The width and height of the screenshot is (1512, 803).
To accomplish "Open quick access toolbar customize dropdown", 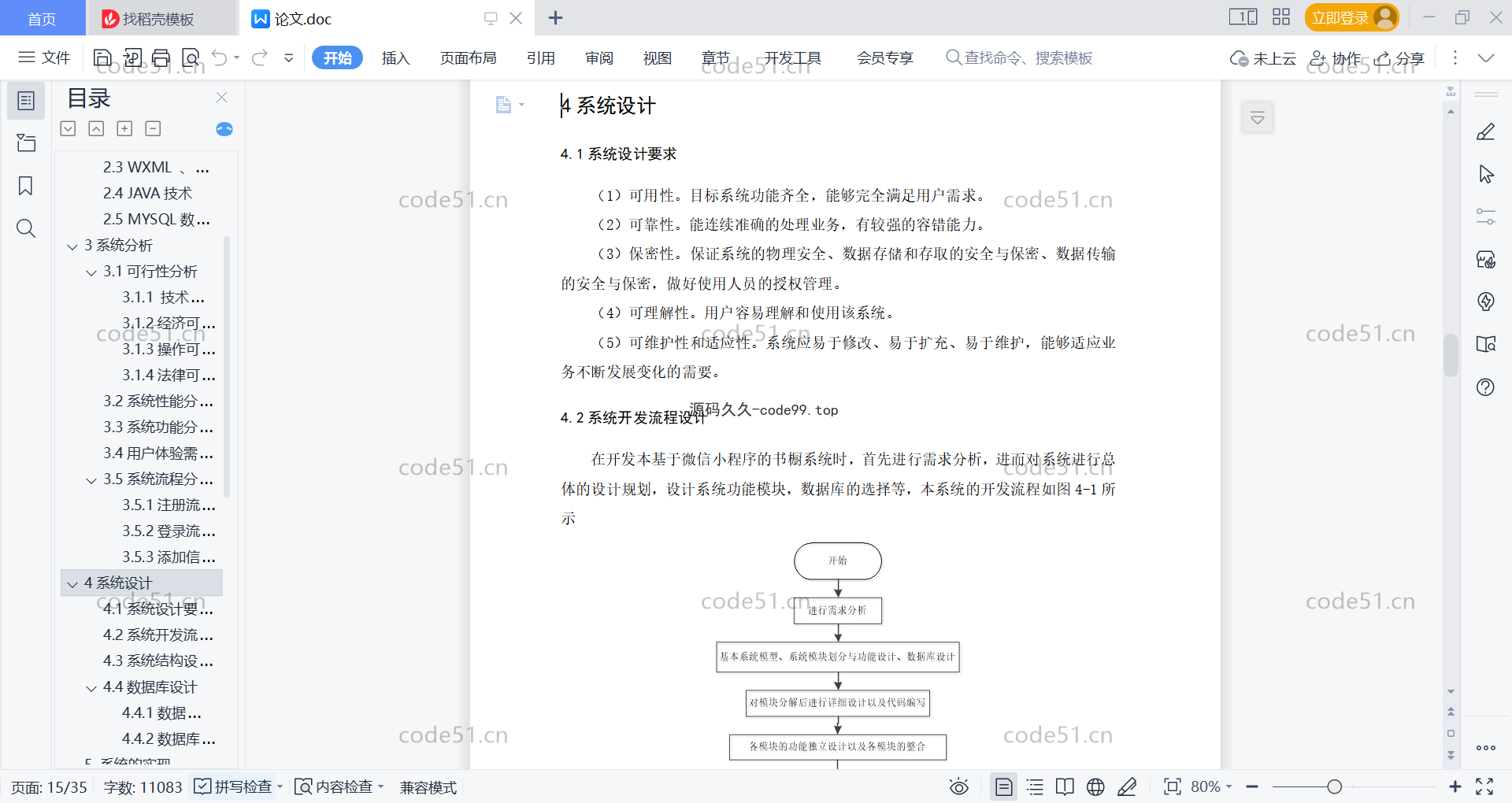I will (x=289, y=57).
